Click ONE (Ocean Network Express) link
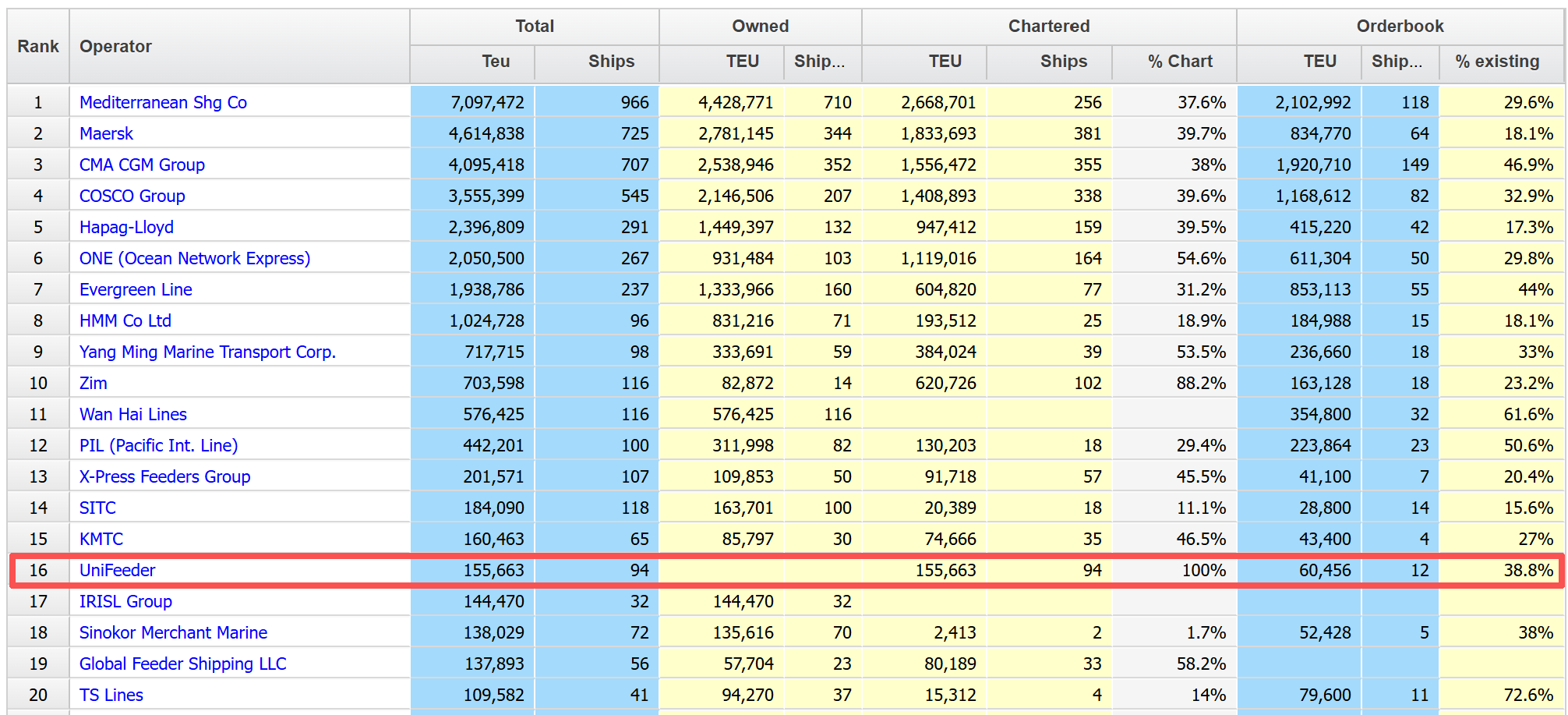 (x=194, y=258)
